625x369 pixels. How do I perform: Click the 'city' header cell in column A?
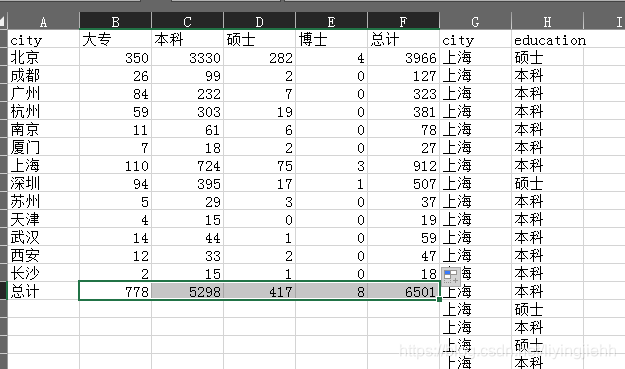[43, 39]
